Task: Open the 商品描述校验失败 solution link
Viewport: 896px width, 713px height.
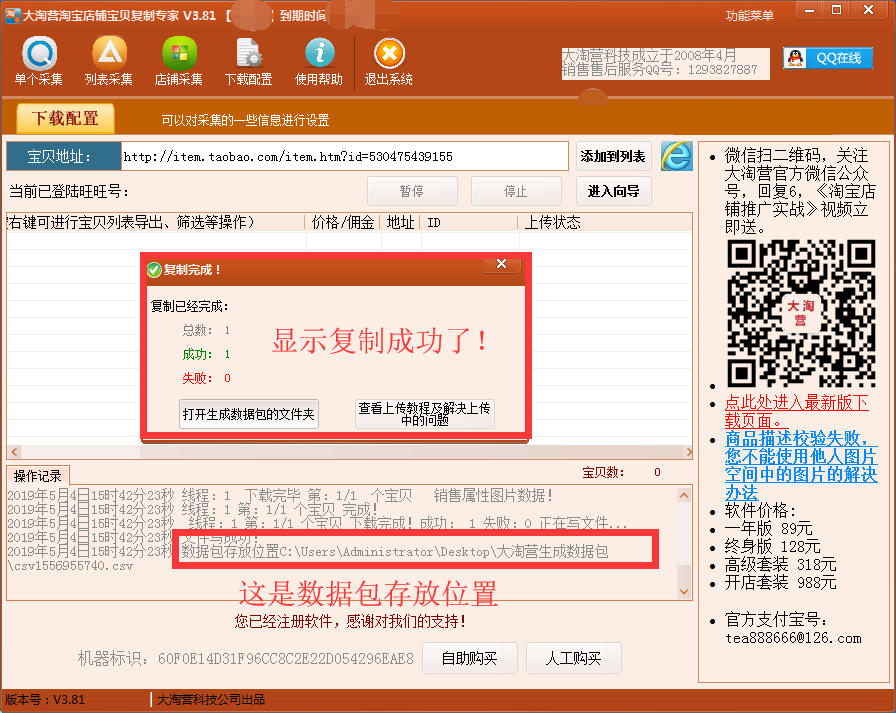Action: [801, 465]
